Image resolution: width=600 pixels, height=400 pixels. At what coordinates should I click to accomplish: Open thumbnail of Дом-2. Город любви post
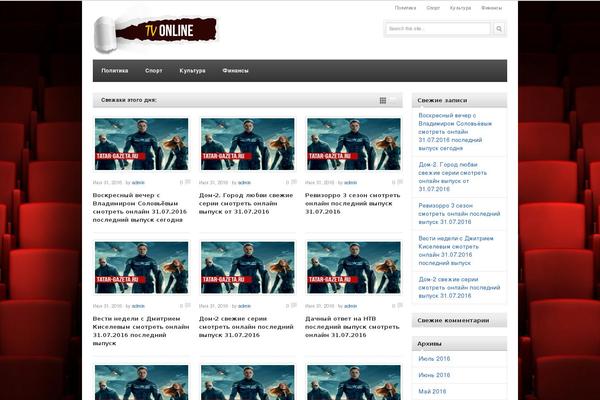pos(248,144)
